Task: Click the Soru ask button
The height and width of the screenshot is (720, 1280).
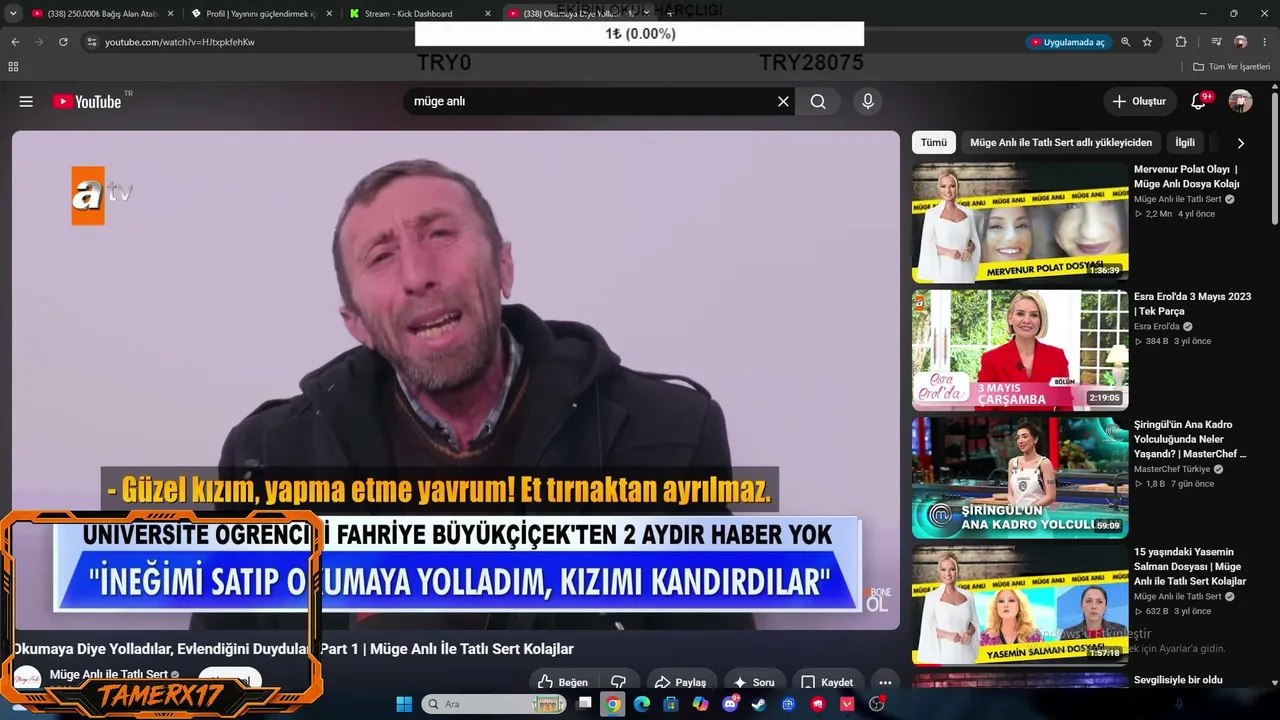Action: point(754,682)
